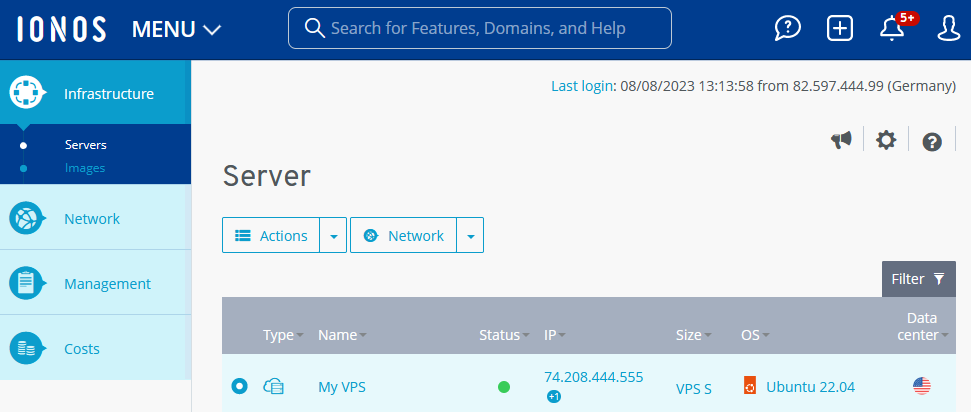The height and width of the screenshot is (412, 971).
Task: Expand the MENU dropdown in header
Action: (176, 29)
